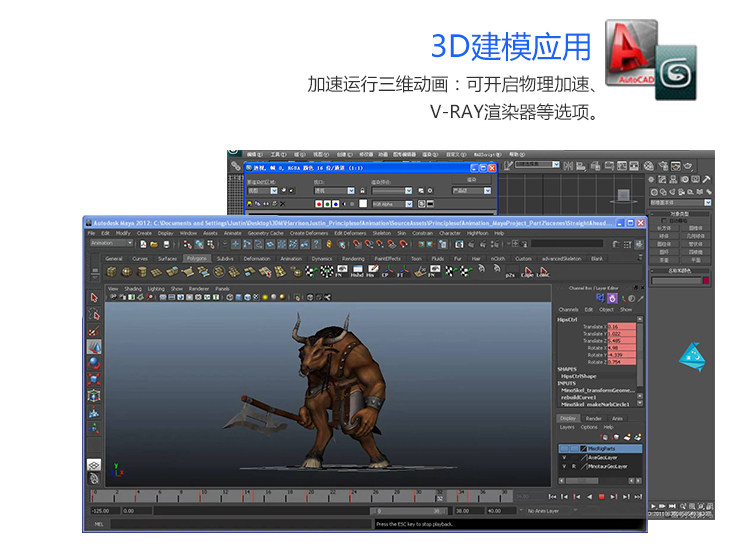Open the 3ds Max main toolbar dropdown
Screen dimensions: 750x557
tap(538, 164)
